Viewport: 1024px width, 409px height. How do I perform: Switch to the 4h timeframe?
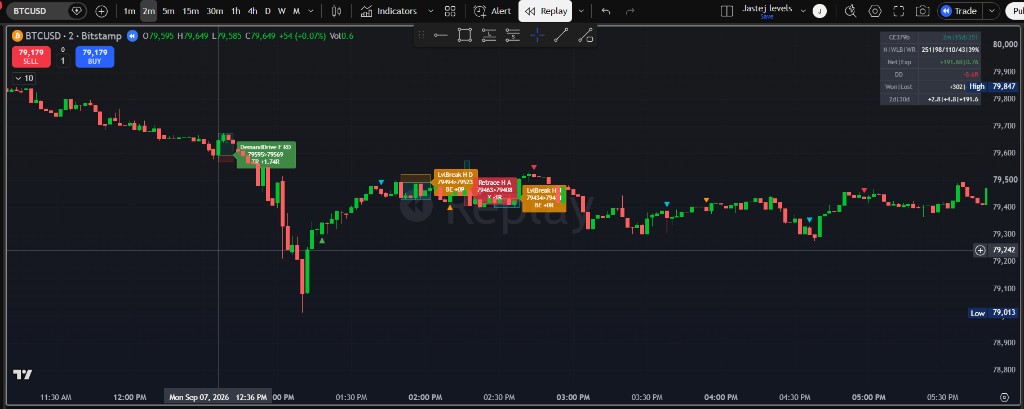tap(252, 11)
